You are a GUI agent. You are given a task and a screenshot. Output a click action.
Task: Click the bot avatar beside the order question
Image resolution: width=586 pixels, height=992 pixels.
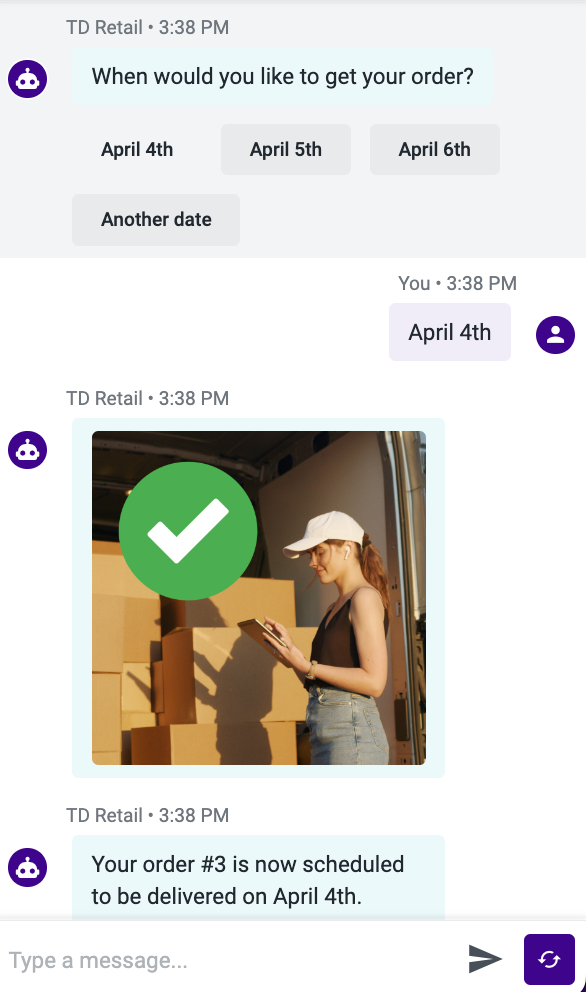point(27,79)
